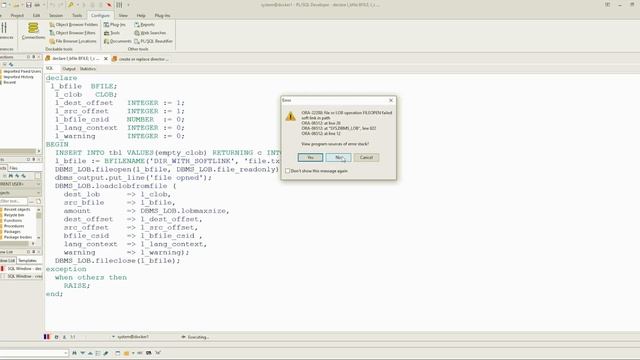Screen dimensions: 640x360
Task: Select Package bodies folder
Action: [18, 237]
